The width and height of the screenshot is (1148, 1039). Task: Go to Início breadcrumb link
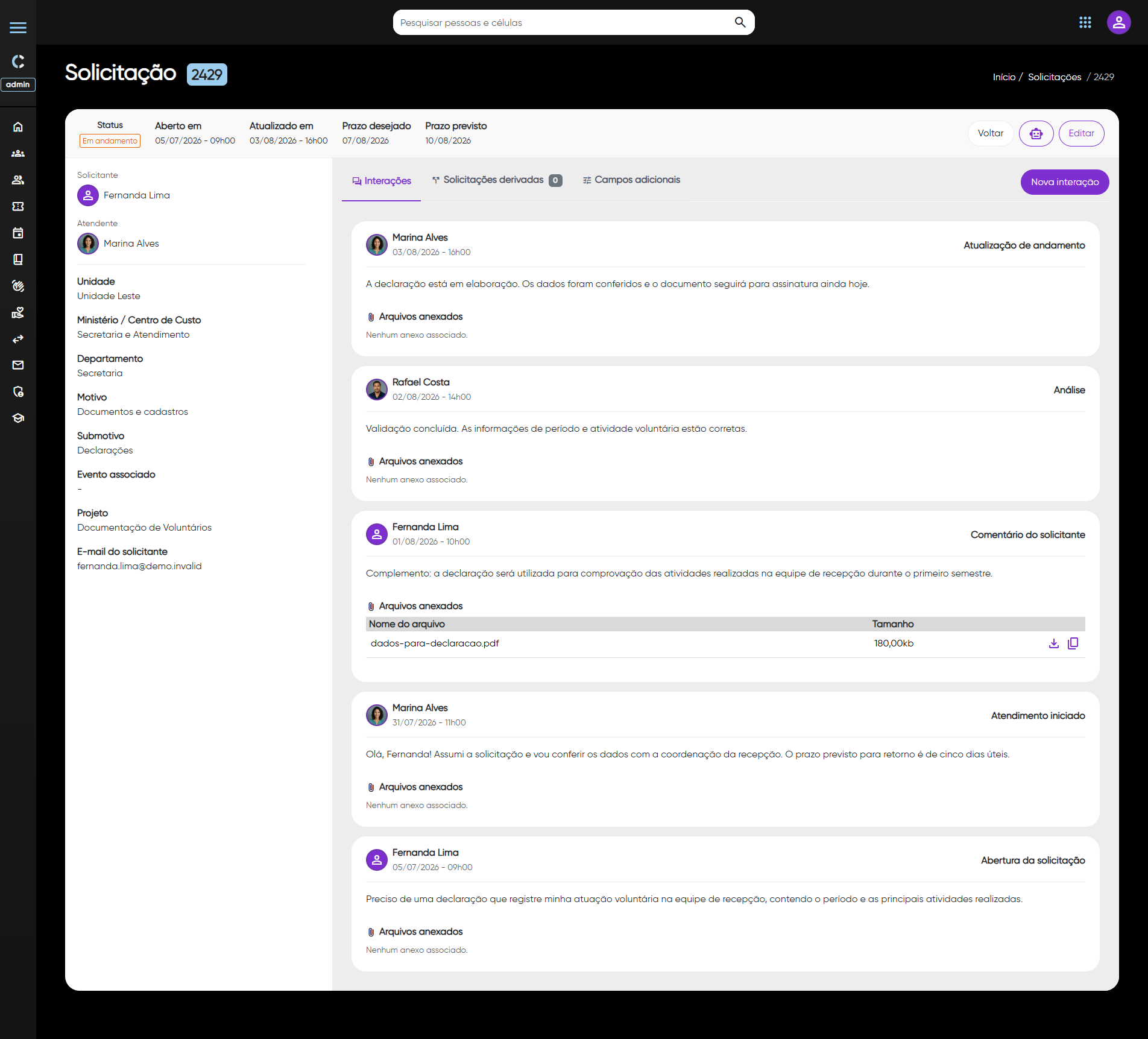tap(1004, 77)
